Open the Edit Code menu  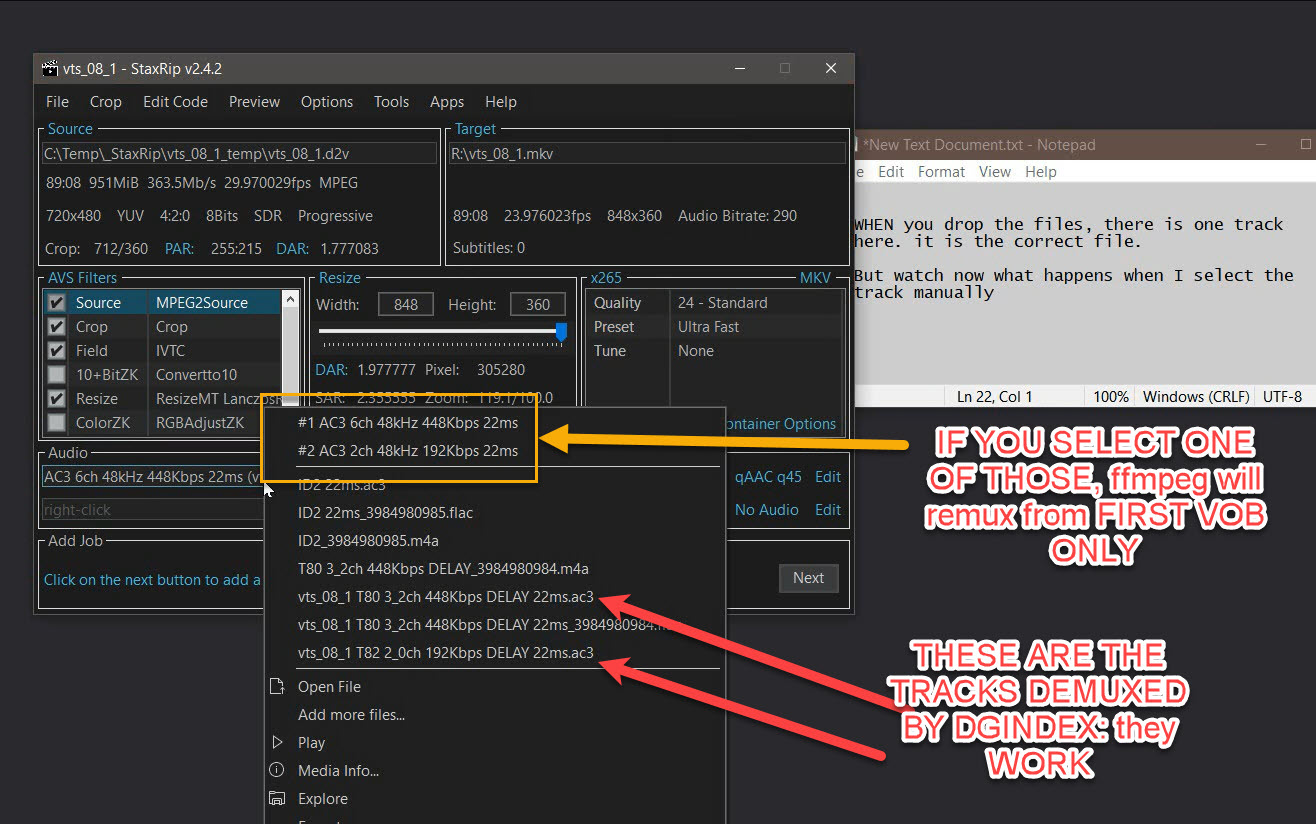coord(175,102)
